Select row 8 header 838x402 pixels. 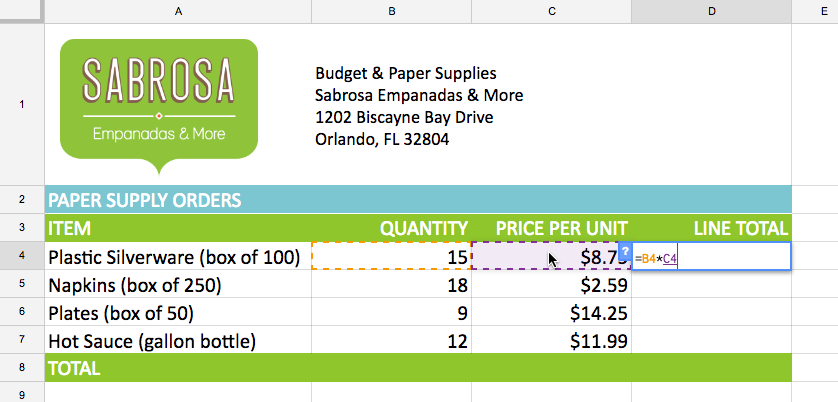22,368
